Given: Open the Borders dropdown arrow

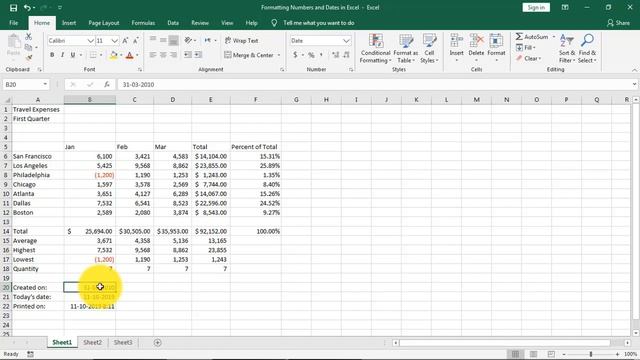Looking at the screenshot, I should click(101, 55).
